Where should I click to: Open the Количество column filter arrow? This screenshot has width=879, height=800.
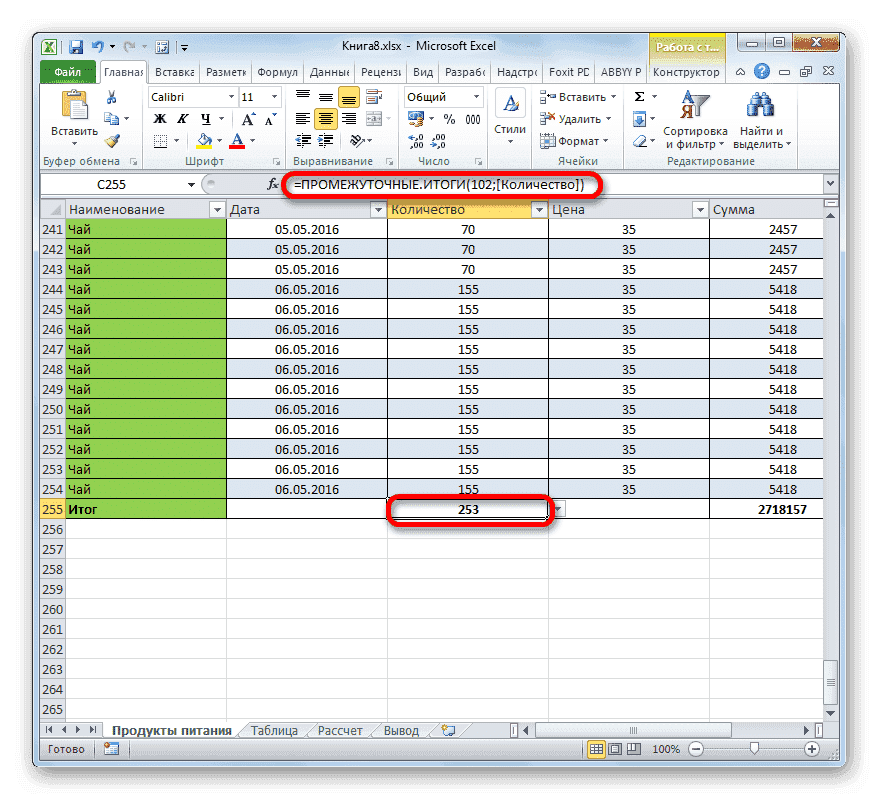pyautogui.click(x=538, y=210)
